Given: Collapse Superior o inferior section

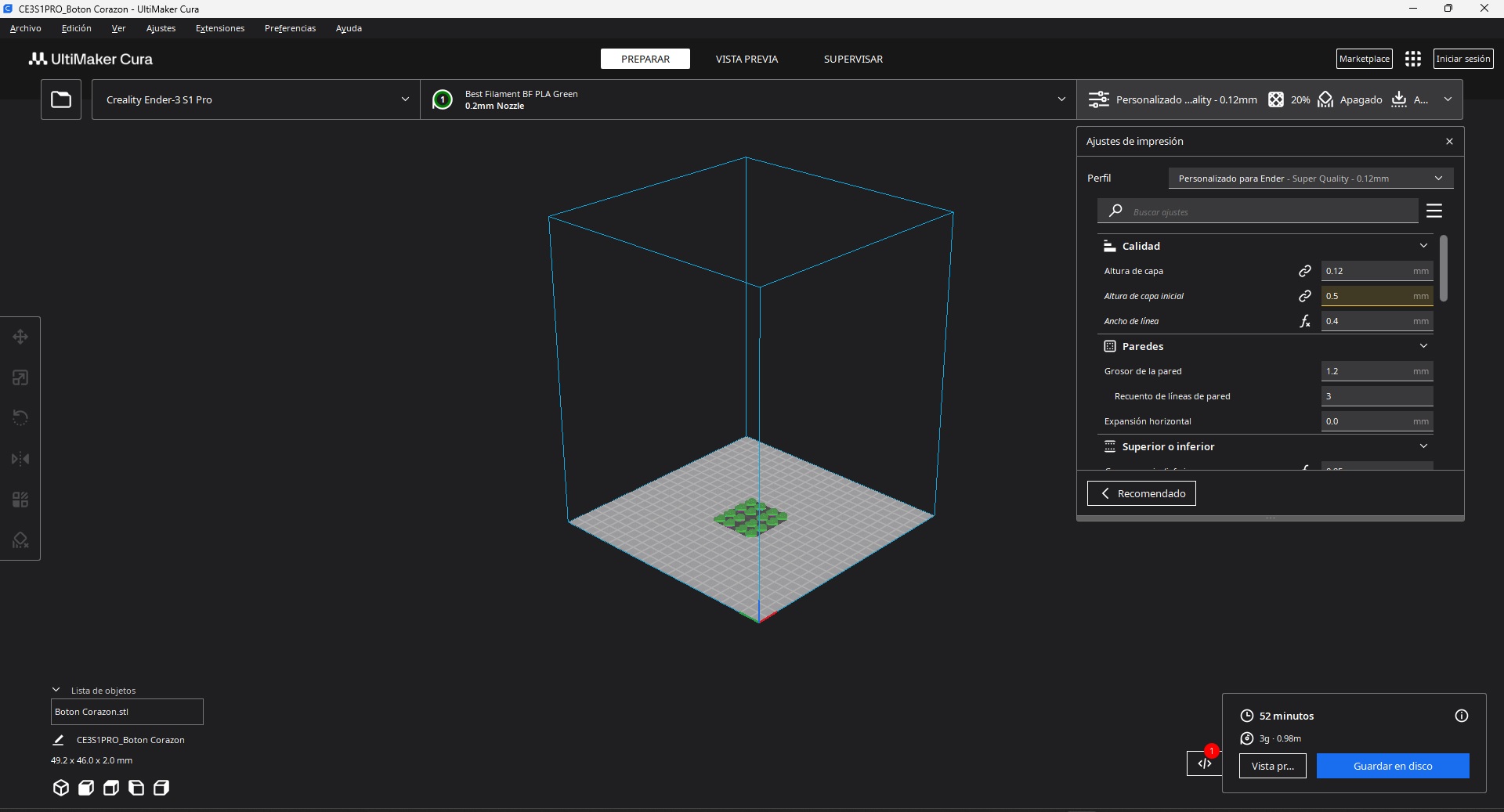Looking at the screenshot, I should (1266, 446).
